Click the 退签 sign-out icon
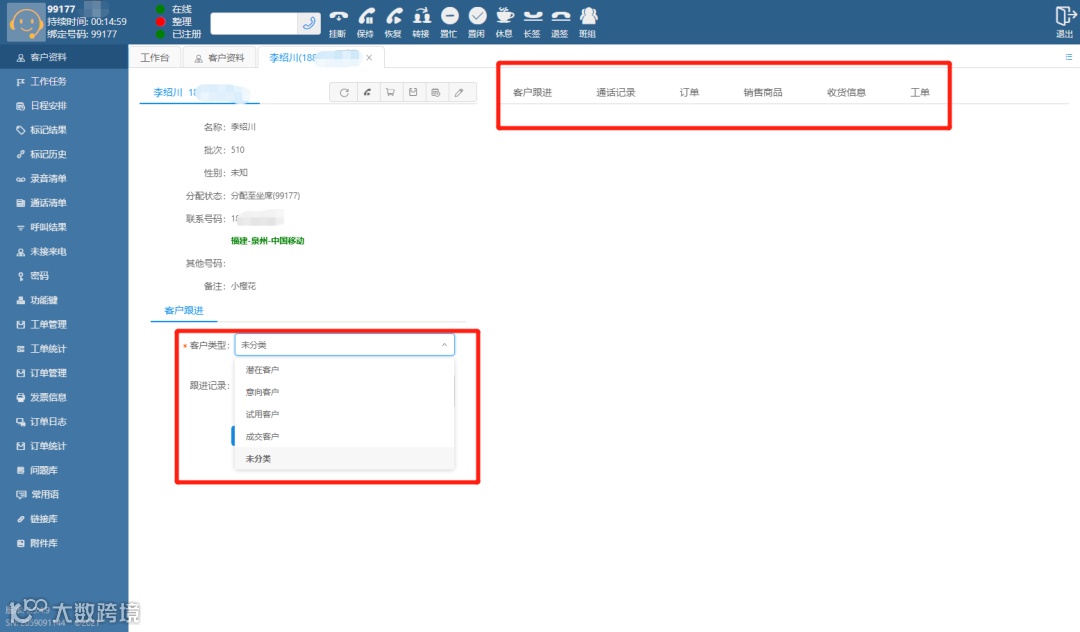 click(560, 16)
